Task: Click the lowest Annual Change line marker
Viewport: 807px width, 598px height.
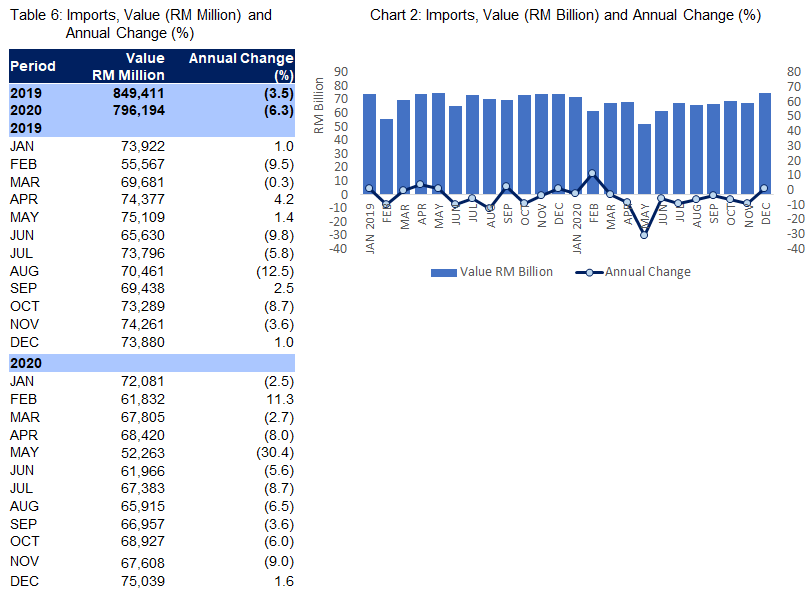Action: (x=644, y=234)
